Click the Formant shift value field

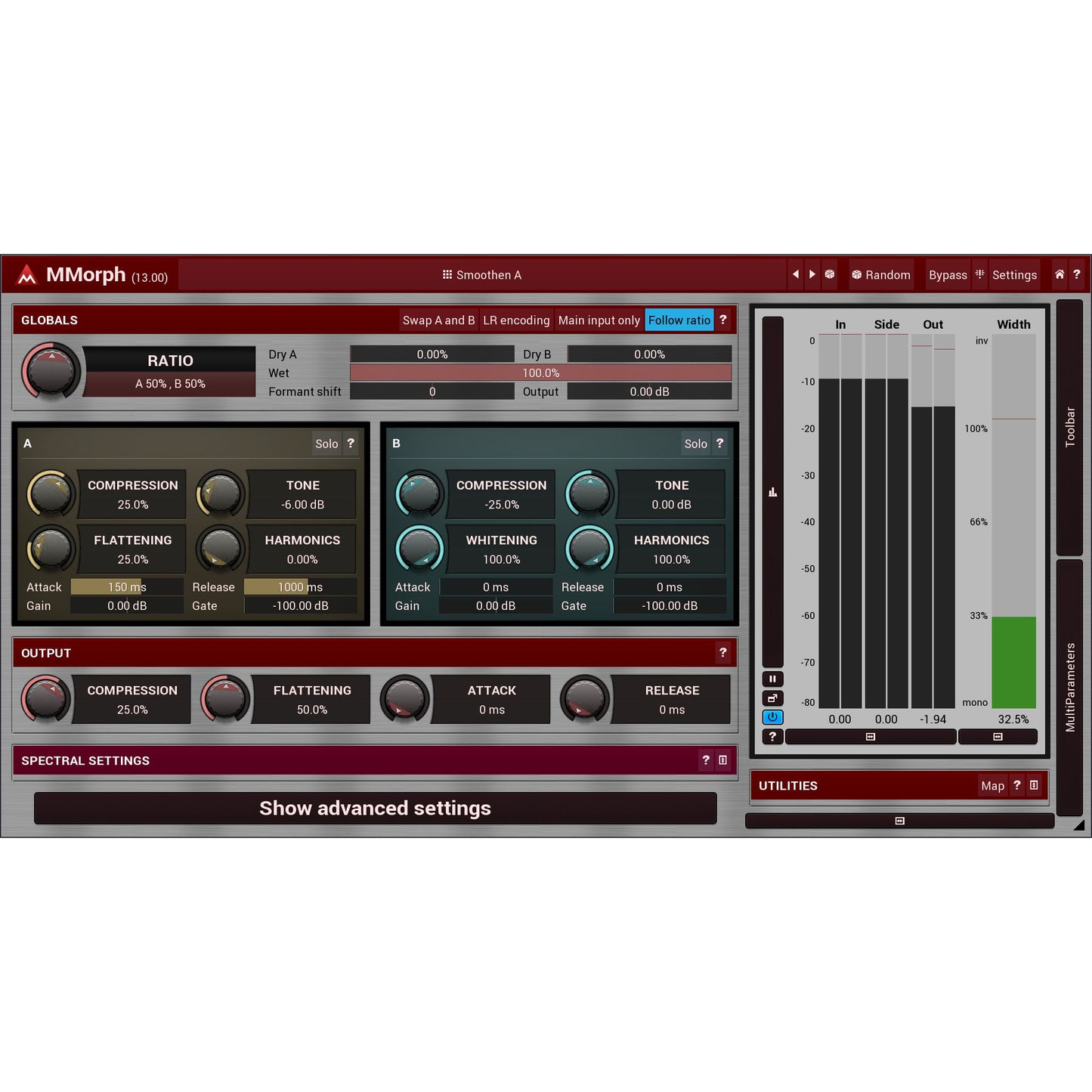(x=432, y=391)
